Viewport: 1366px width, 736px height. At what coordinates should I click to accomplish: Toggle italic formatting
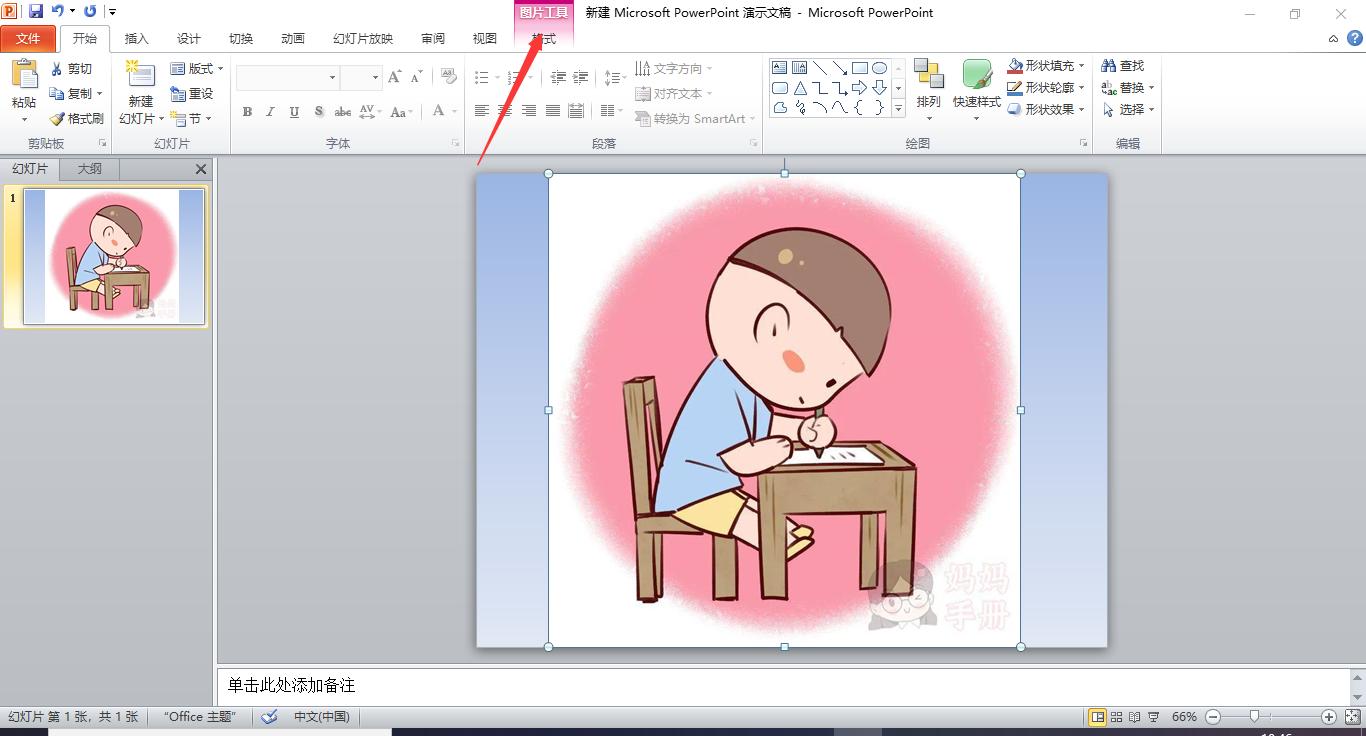[270, 112]
